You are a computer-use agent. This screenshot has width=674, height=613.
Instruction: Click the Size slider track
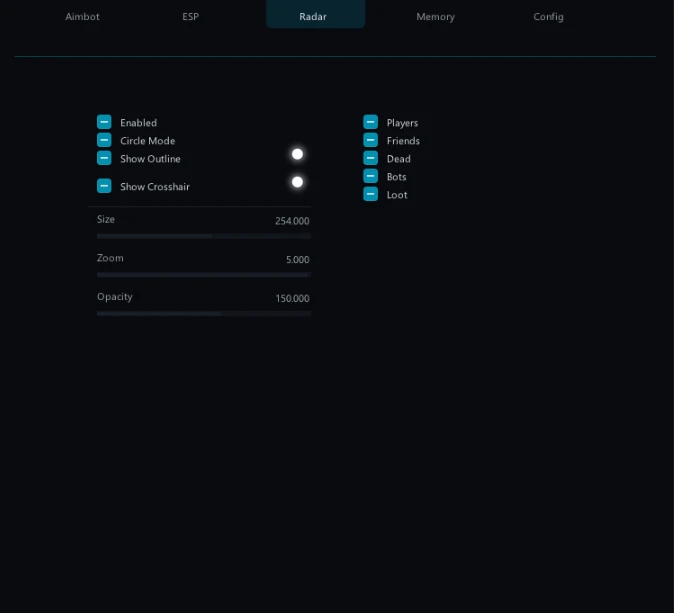[204, 236]
